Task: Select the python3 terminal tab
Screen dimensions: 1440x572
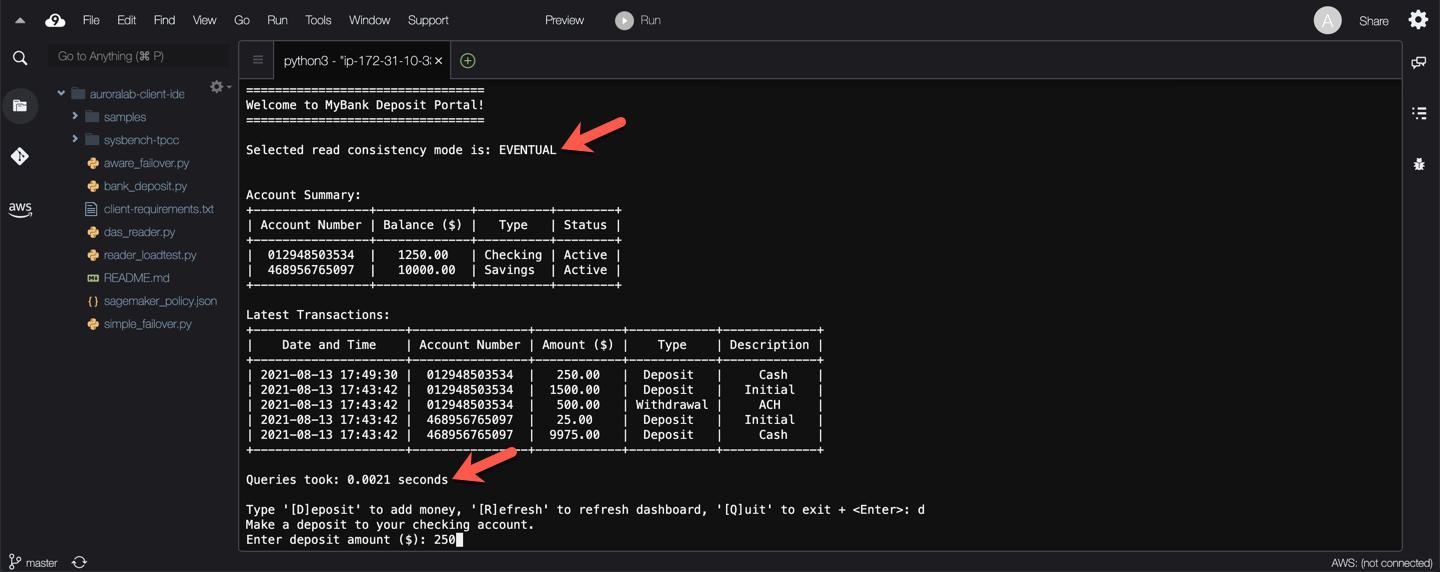Action: point(357,61)
